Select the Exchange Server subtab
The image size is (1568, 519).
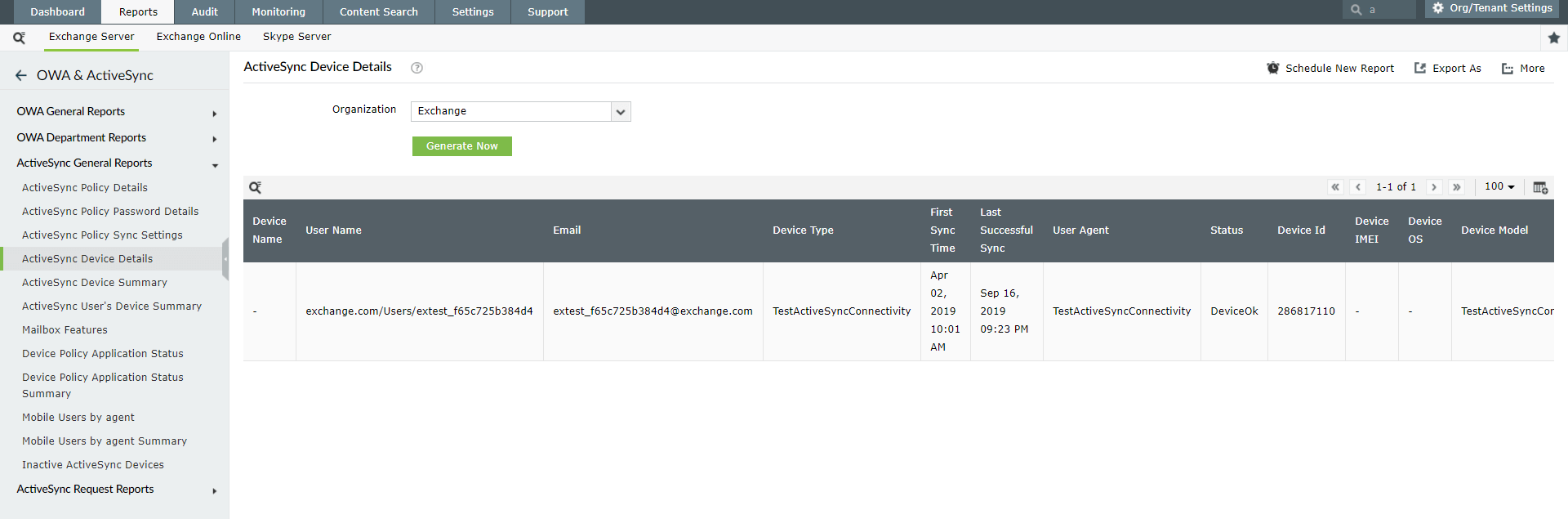(91, 37)
